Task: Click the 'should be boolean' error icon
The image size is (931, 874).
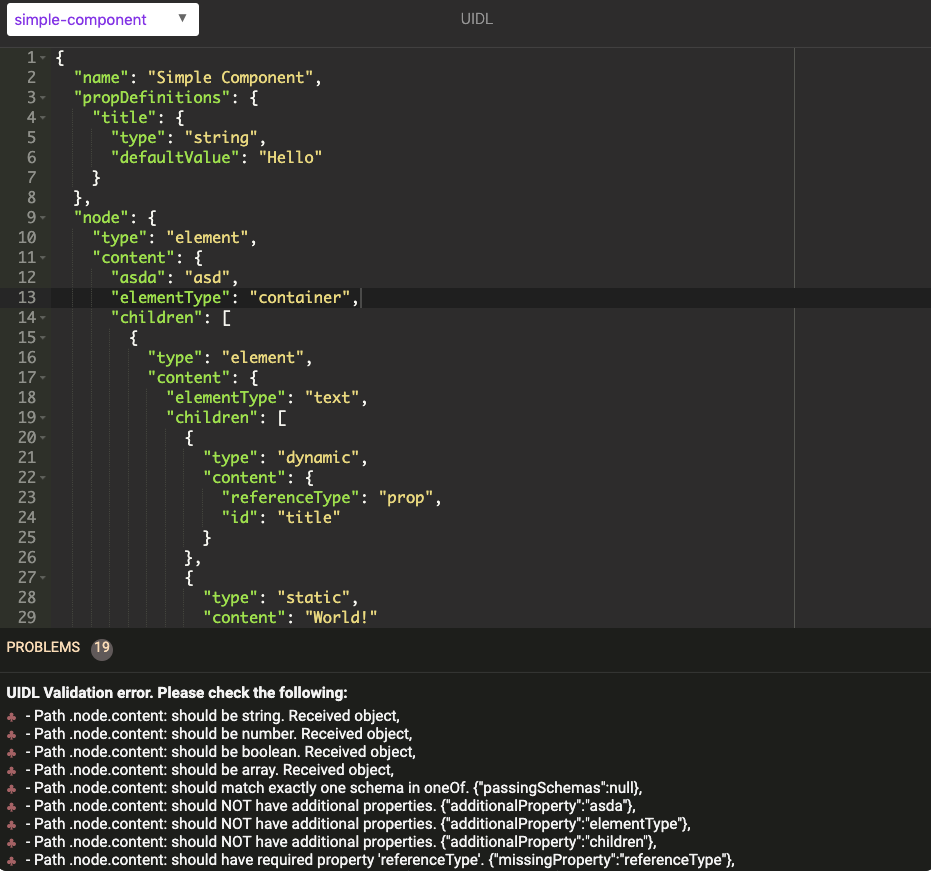Action: coord(11,753)
